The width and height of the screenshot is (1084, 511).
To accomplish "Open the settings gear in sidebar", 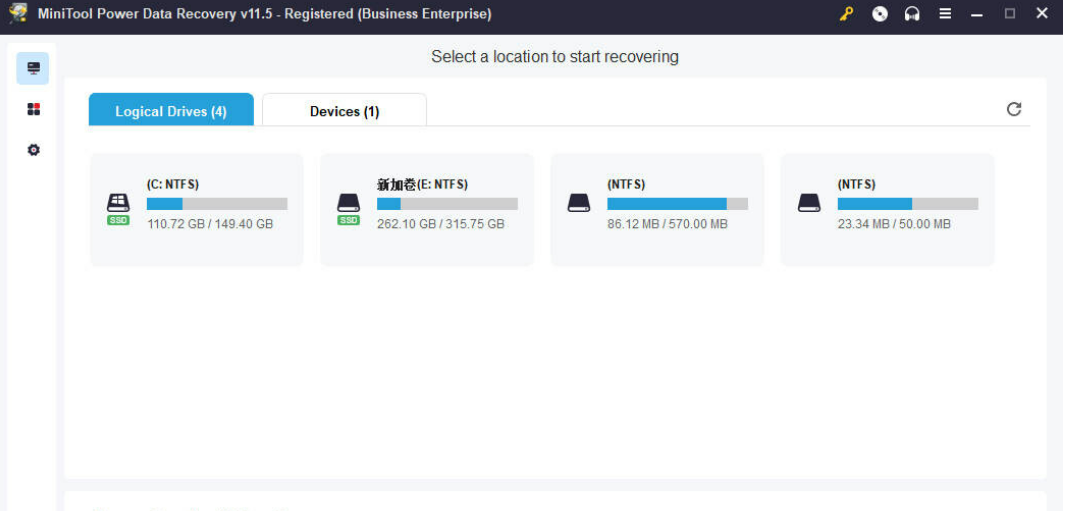I will 33,150.
